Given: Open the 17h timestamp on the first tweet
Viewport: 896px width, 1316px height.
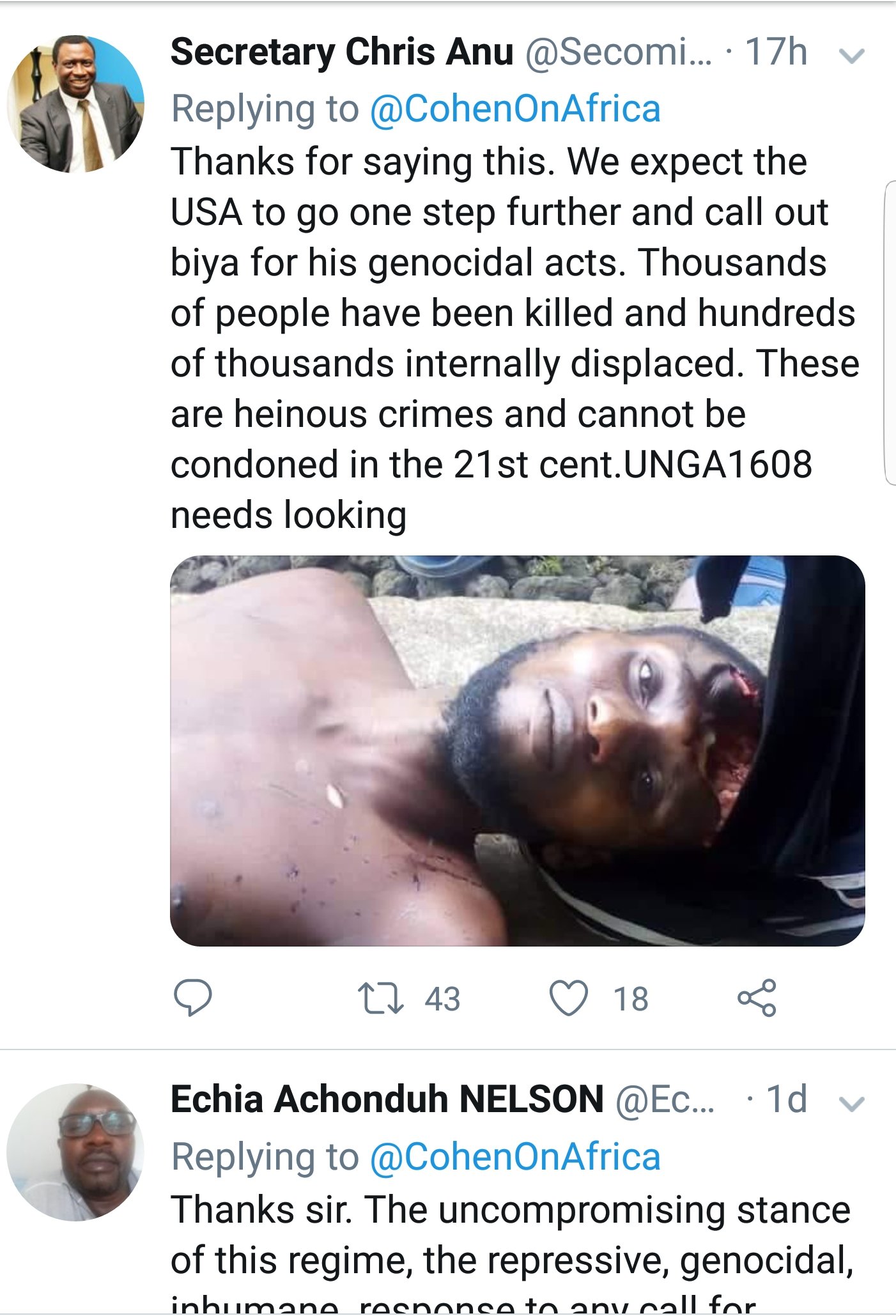Looking at the screenshot, I should click(x=776, y=52).
